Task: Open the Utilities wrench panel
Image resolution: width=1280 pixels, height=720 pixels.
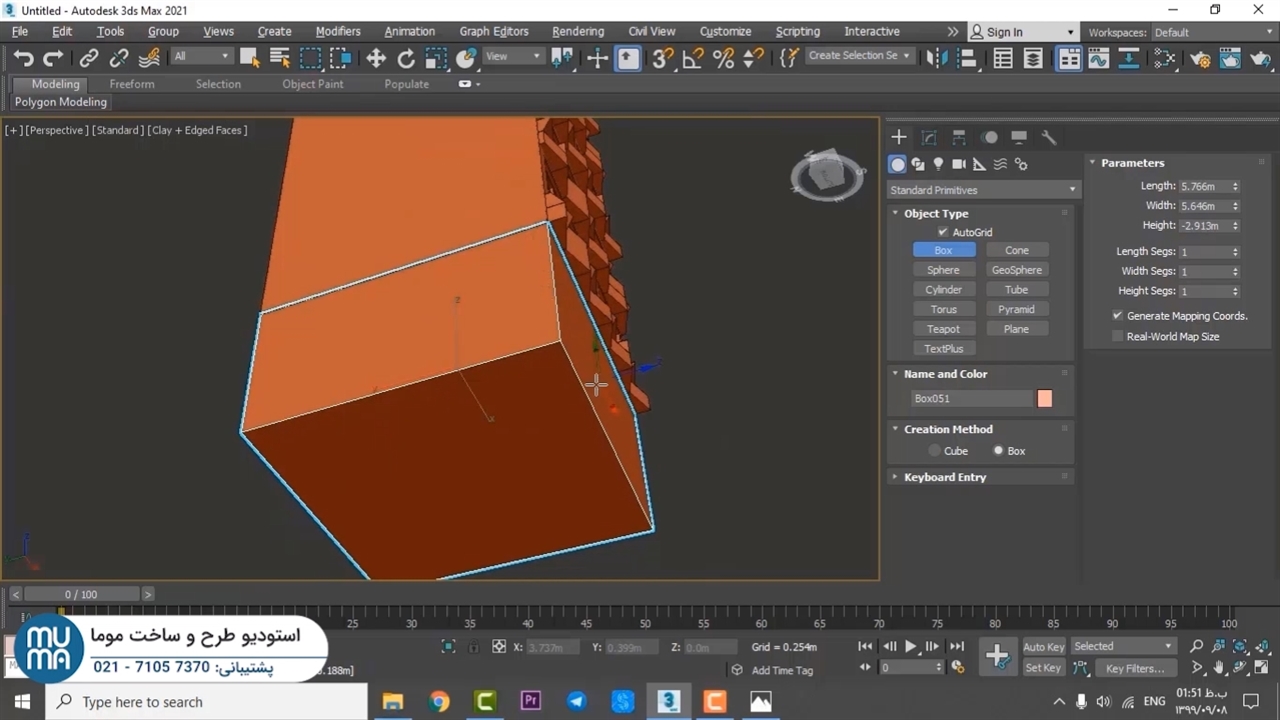Action: (1049, 137)
